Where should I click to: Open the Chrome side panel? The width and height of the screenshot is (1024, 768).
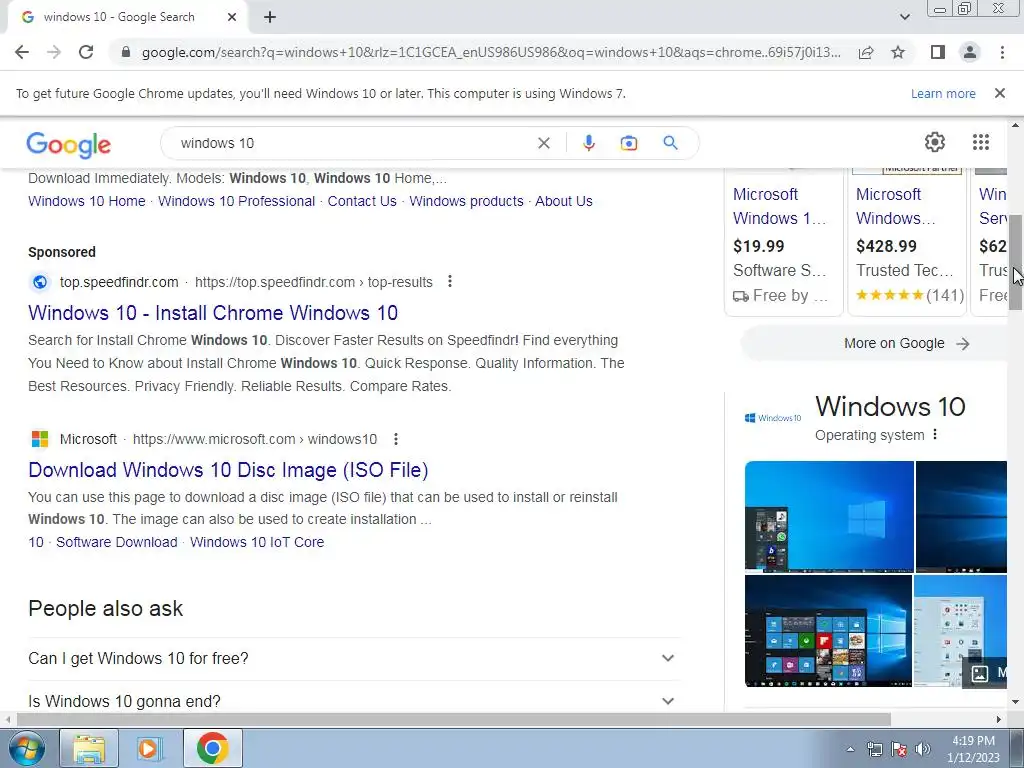coord(938,52)
